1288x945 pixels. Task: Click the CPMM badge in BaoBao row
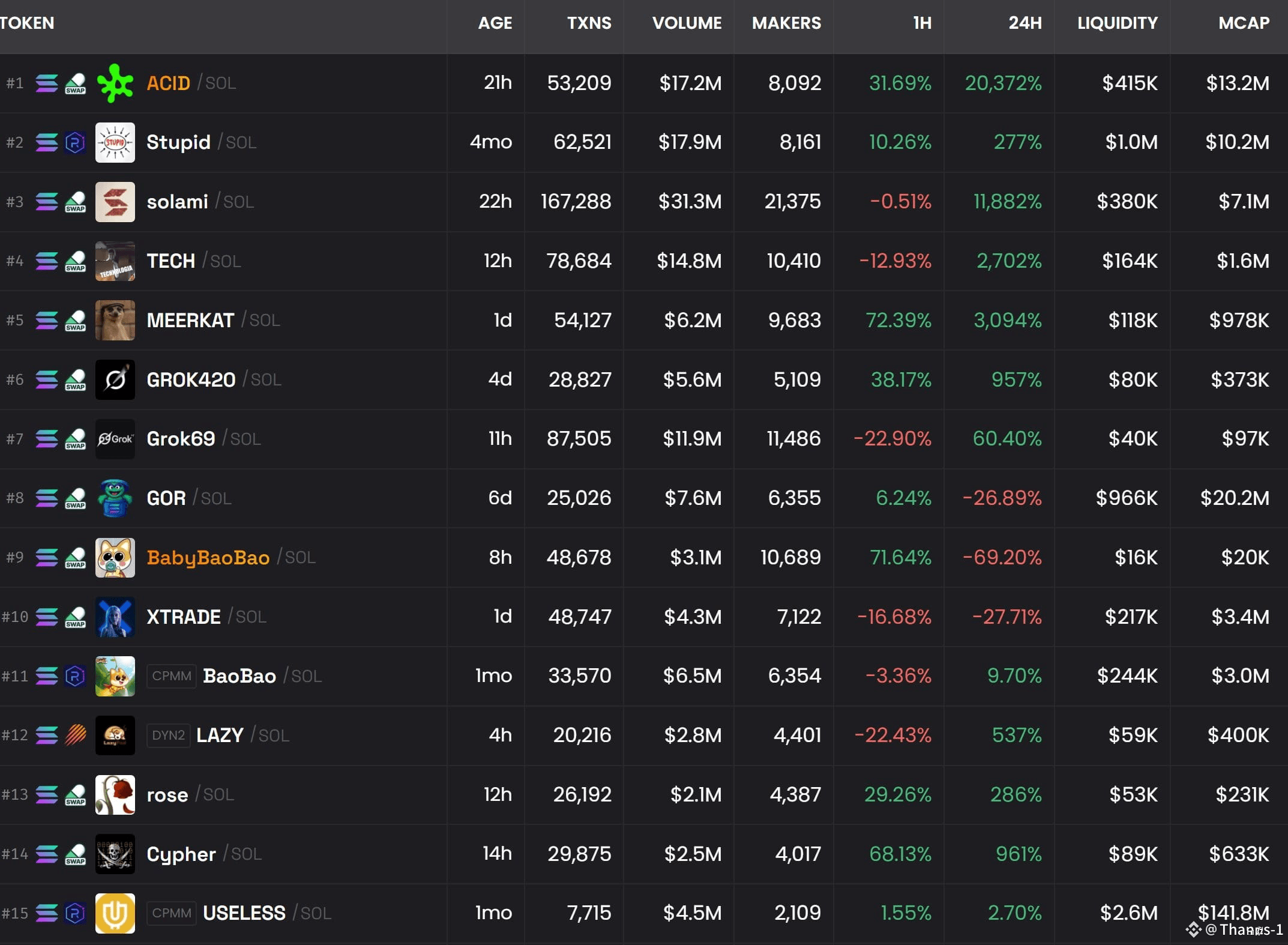coord(172,676)
